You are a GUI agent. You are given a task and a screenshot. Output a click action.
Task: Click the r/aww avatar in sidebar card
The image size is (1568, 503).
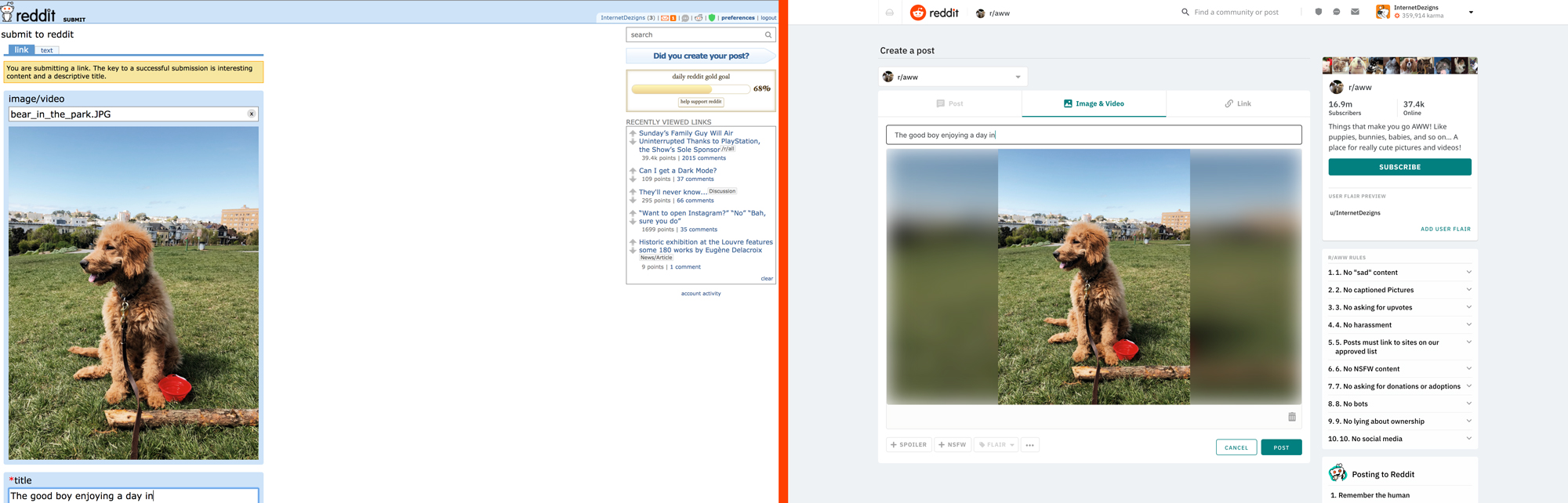click(1337, 87)
